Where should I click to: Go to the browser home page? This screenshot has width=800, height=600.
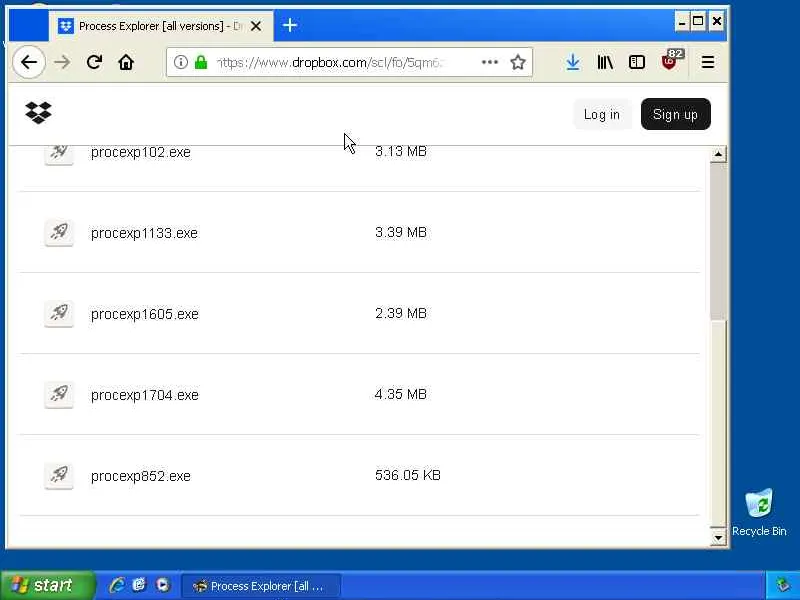(126, 62)
